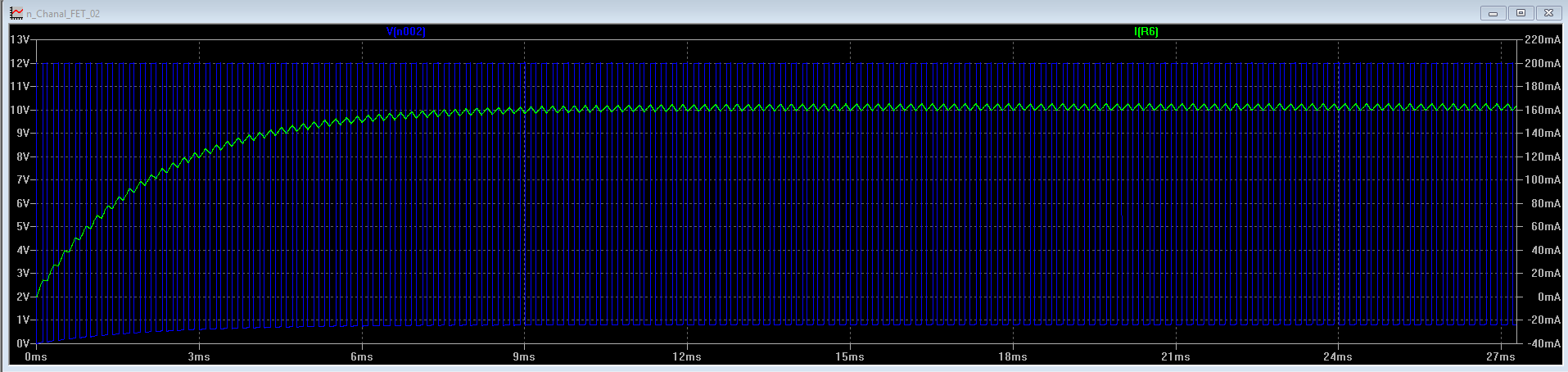The height and width of the screenshot is (372, 1568).
Task: Click the 0mA right axis label
Action: pos(1549,297)
